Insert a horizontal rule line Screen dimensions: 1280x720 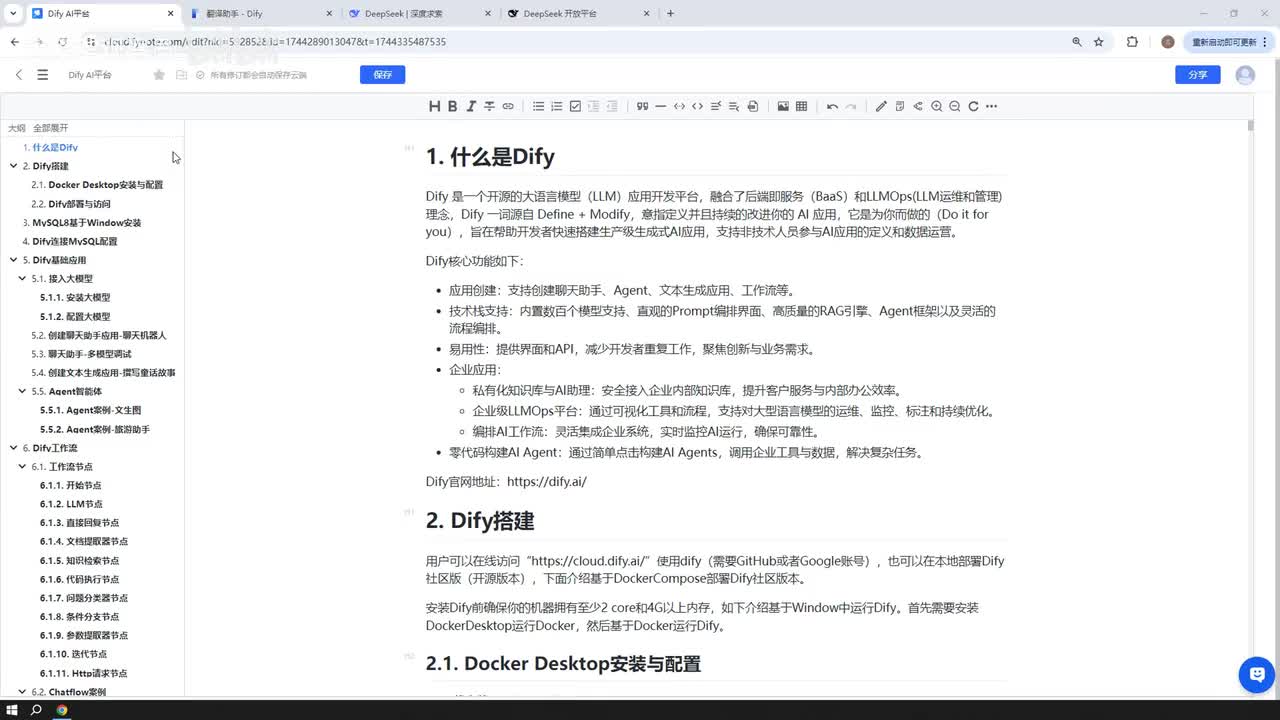click(661, 106)
